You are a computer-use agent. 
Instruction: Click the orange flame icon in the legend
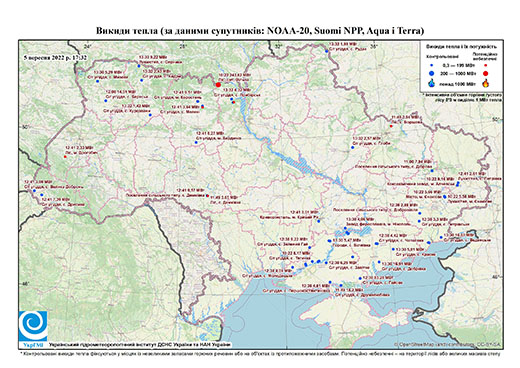click(x=485, y=83)
